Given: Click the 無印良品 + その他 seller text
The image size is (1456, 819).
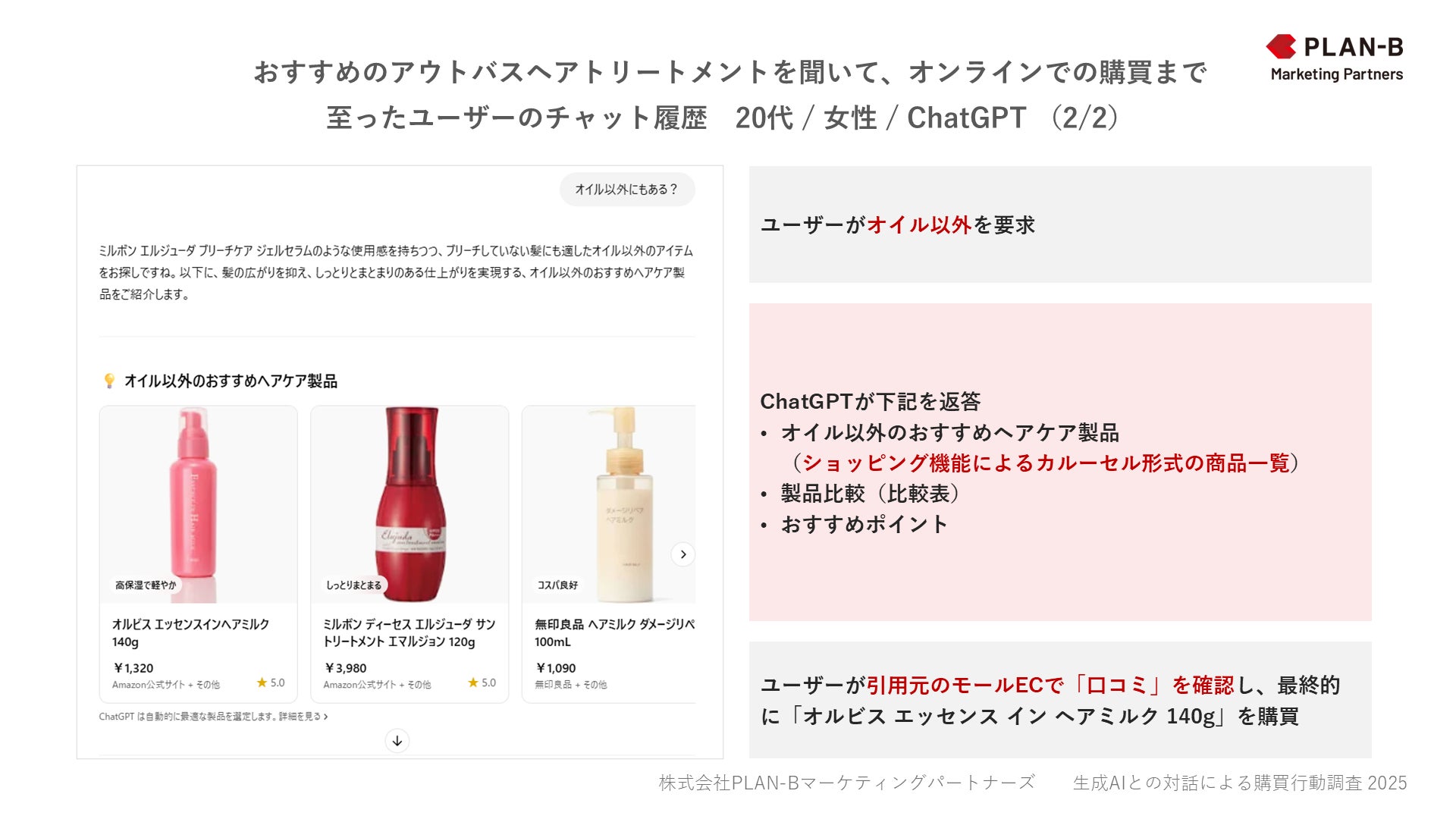Looking at the screenshot, I should pos(571,685).
